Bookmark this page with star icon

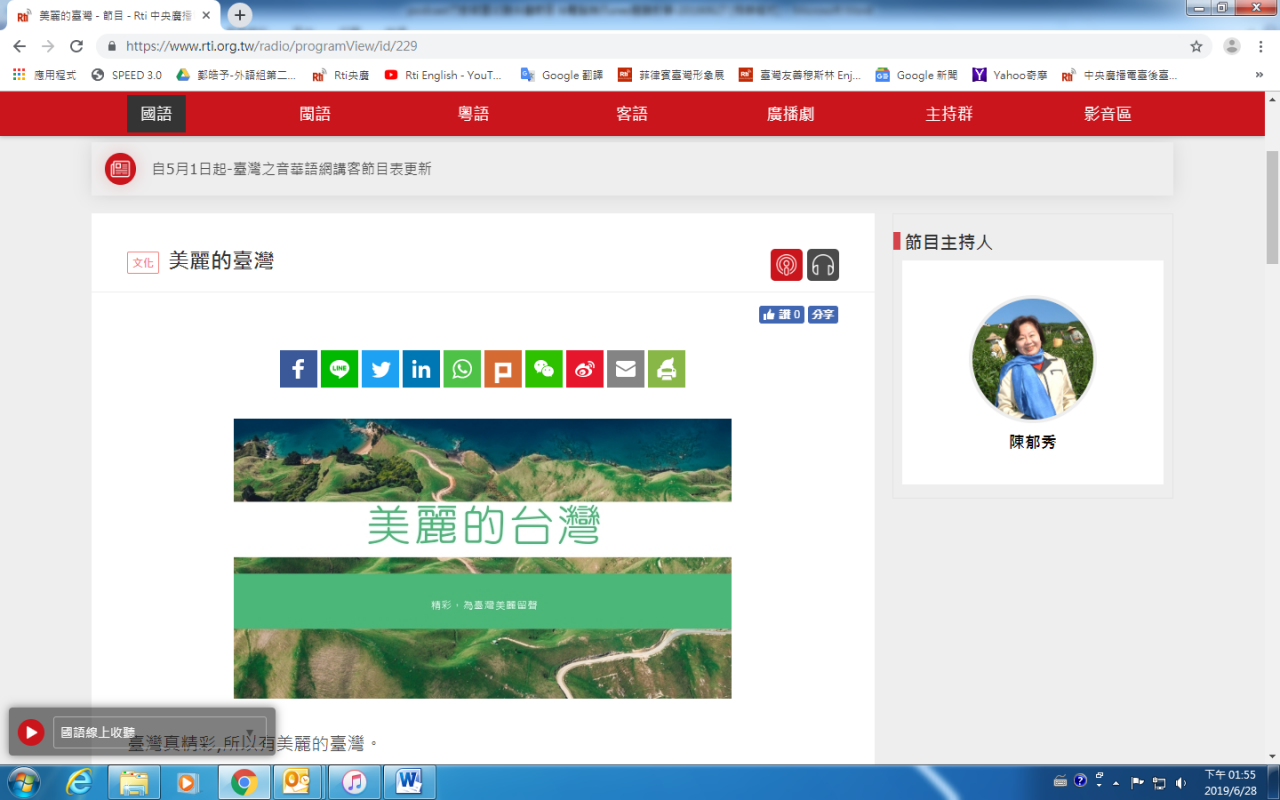(1196, 46)
